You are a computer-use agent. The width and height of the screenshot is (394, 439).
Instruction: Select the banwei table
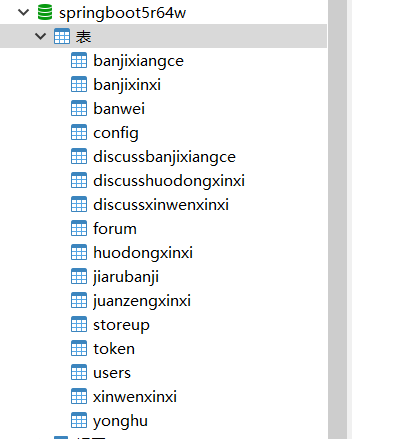(x=119, y=109)
